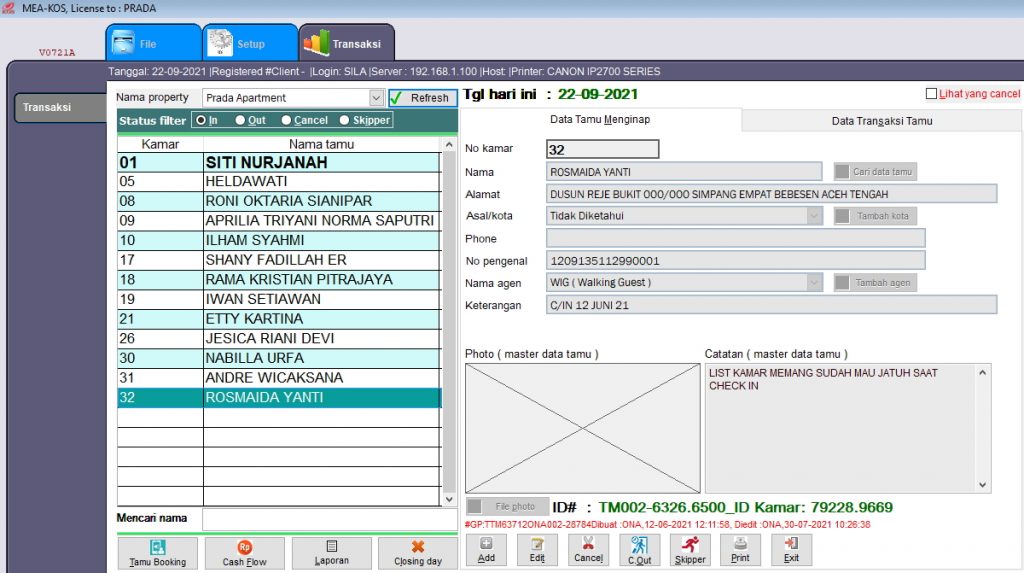The image size is (1024, 573).
Task: Click the Refresh button
Action: 423,98
